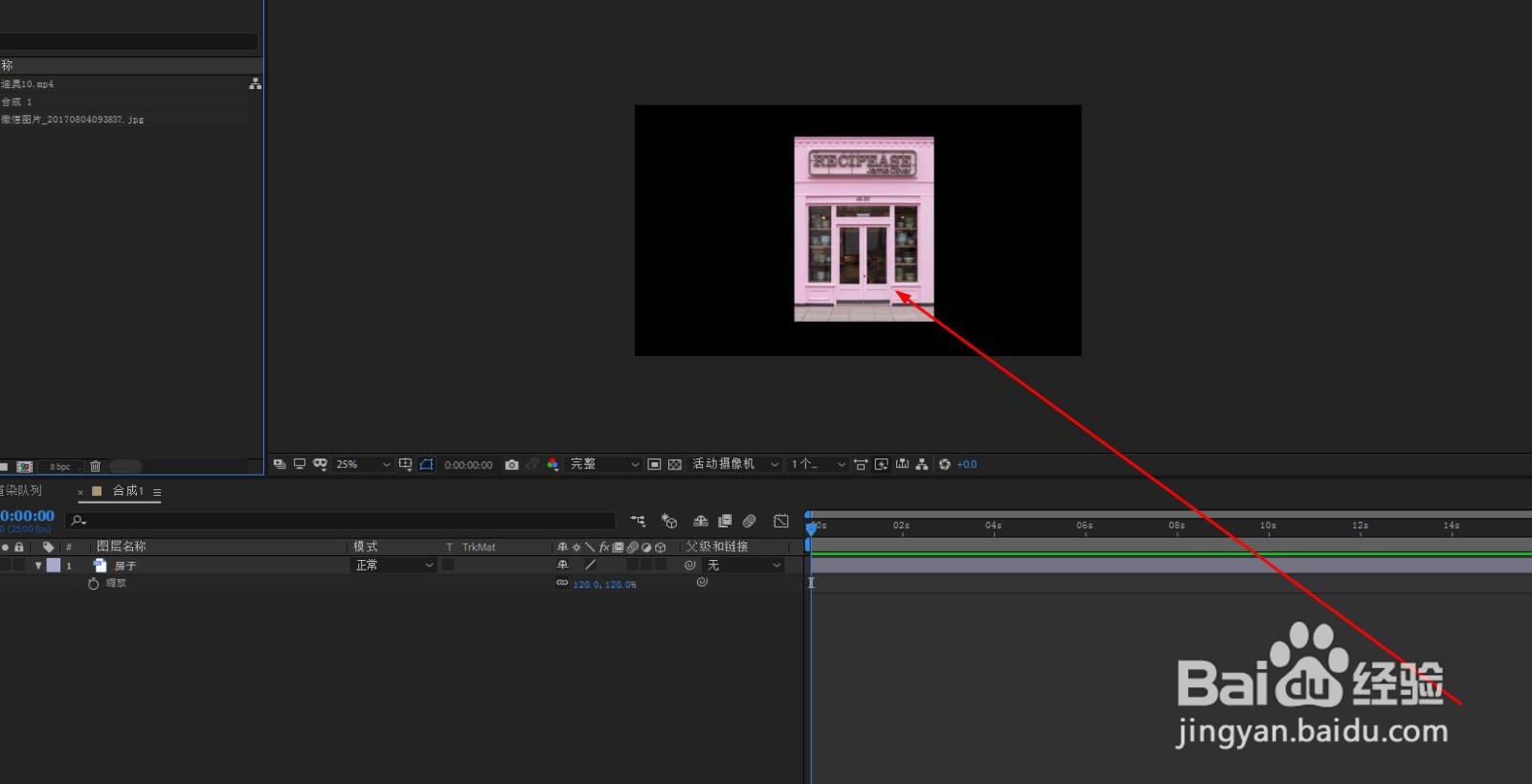Image resolution: width=1532 pixels, height=784 pixels.
Task: Enable Motion Blur for layers icon
Action: pyautogui.click(x=750, y=521)
